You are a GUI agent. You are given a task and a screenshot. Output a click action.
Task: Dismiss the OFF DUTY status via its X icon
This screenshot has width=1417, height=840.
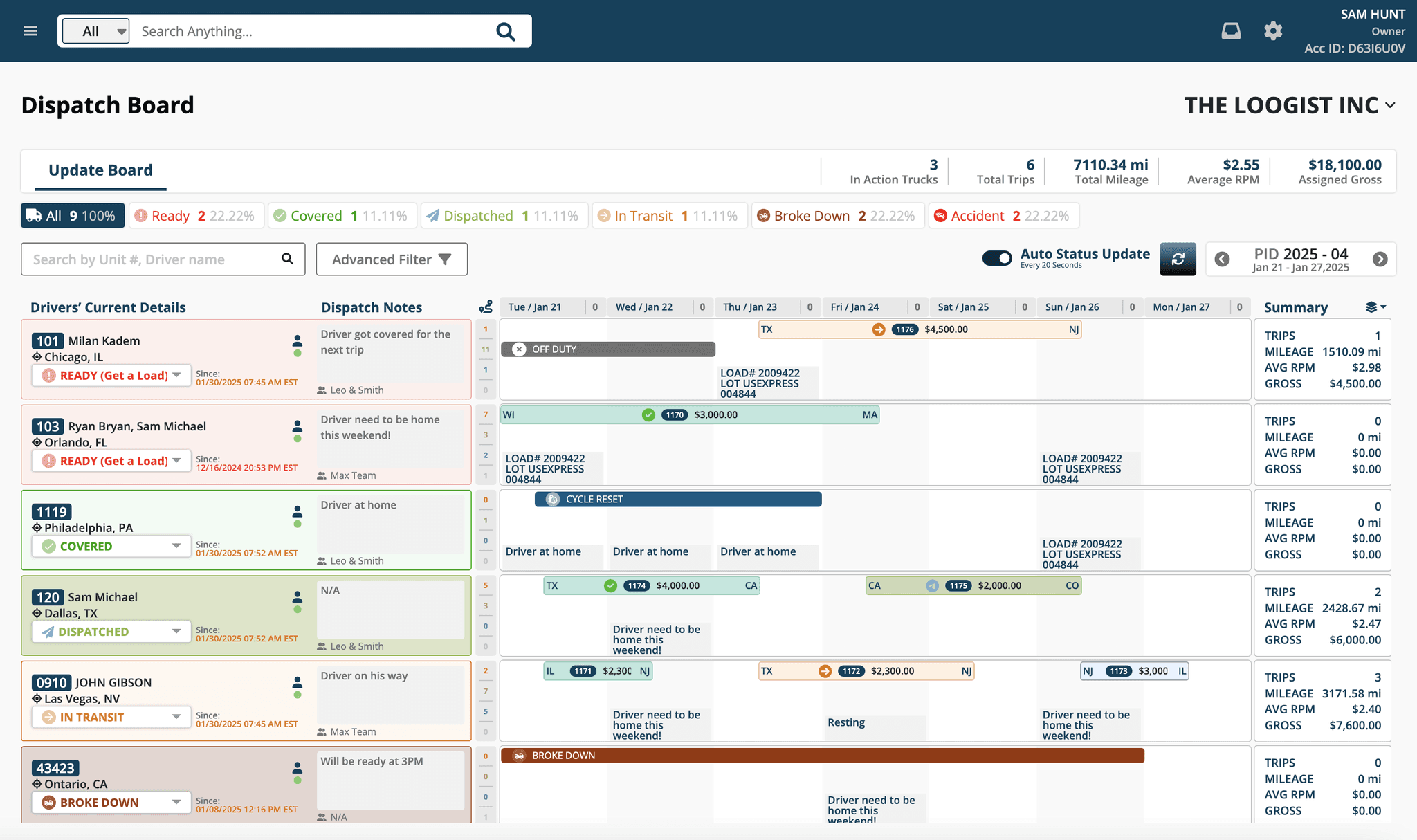[519, 349]
